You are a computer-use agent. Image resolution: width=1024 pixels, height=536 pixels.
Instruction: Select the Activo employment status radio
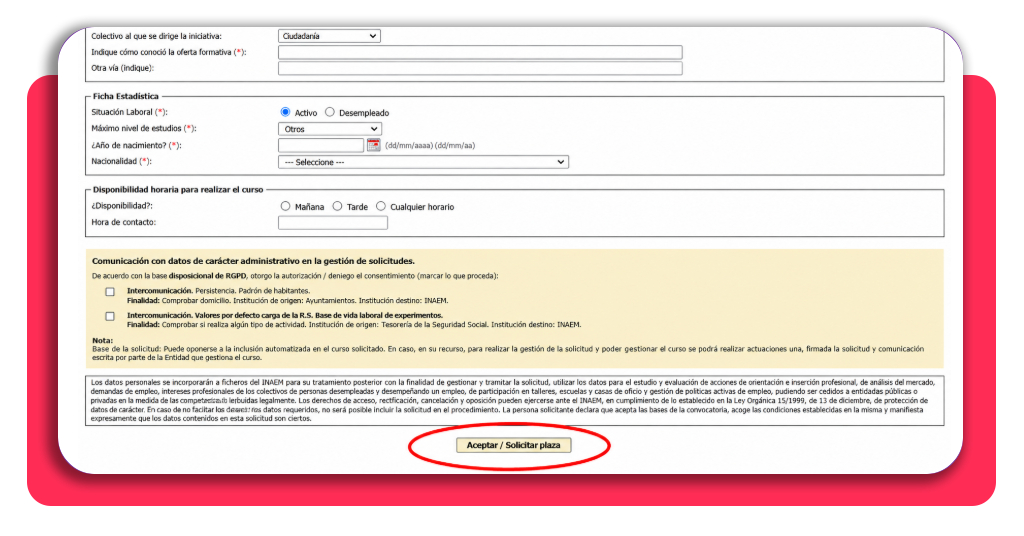coord(285,112)
